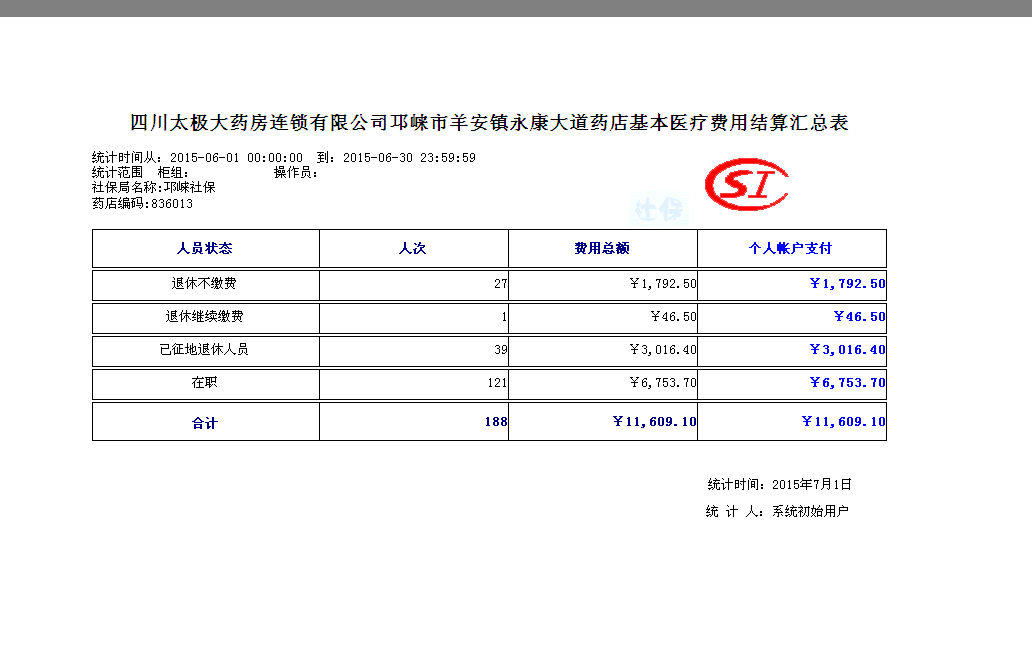Select the 在职 row label
Screen dimensions: 1032x669
coord(204,383)
